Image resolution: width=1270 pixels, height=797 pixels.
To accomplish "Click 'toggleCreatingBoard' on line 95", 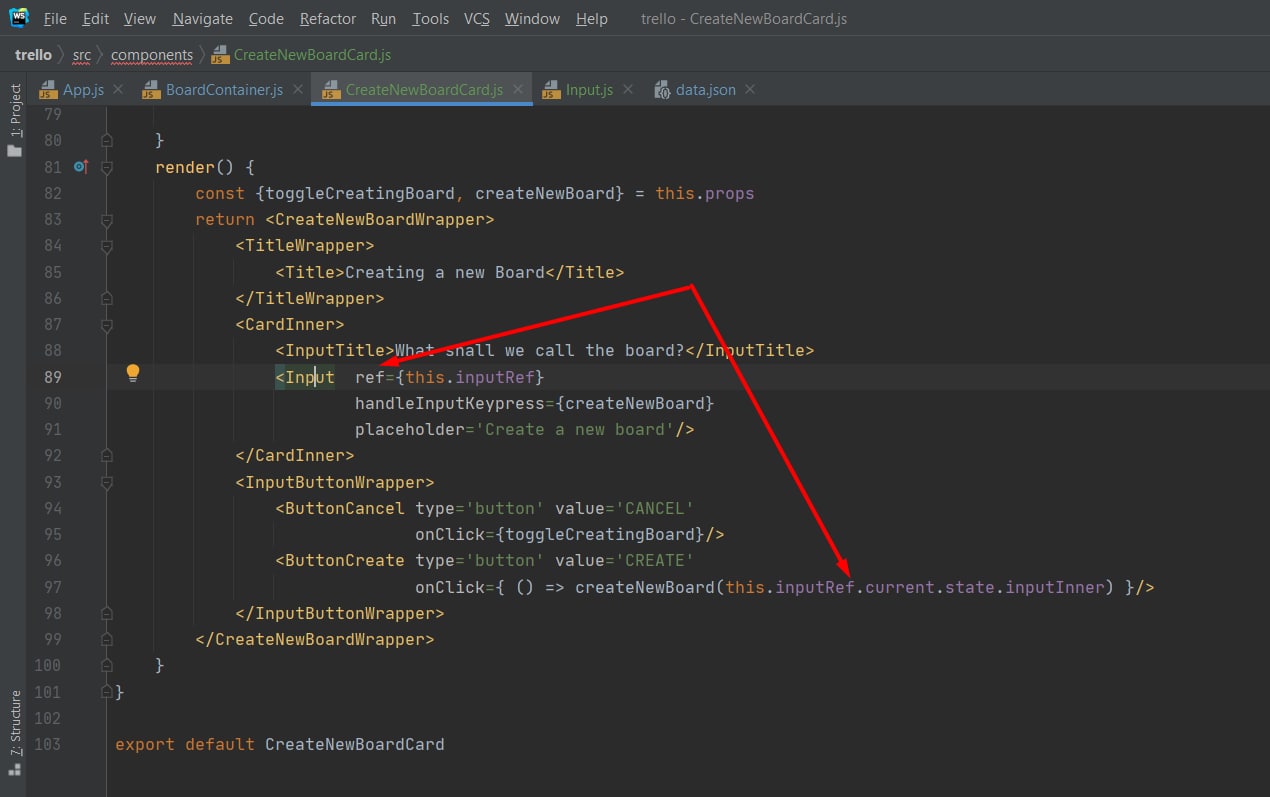I will [600, 534].
